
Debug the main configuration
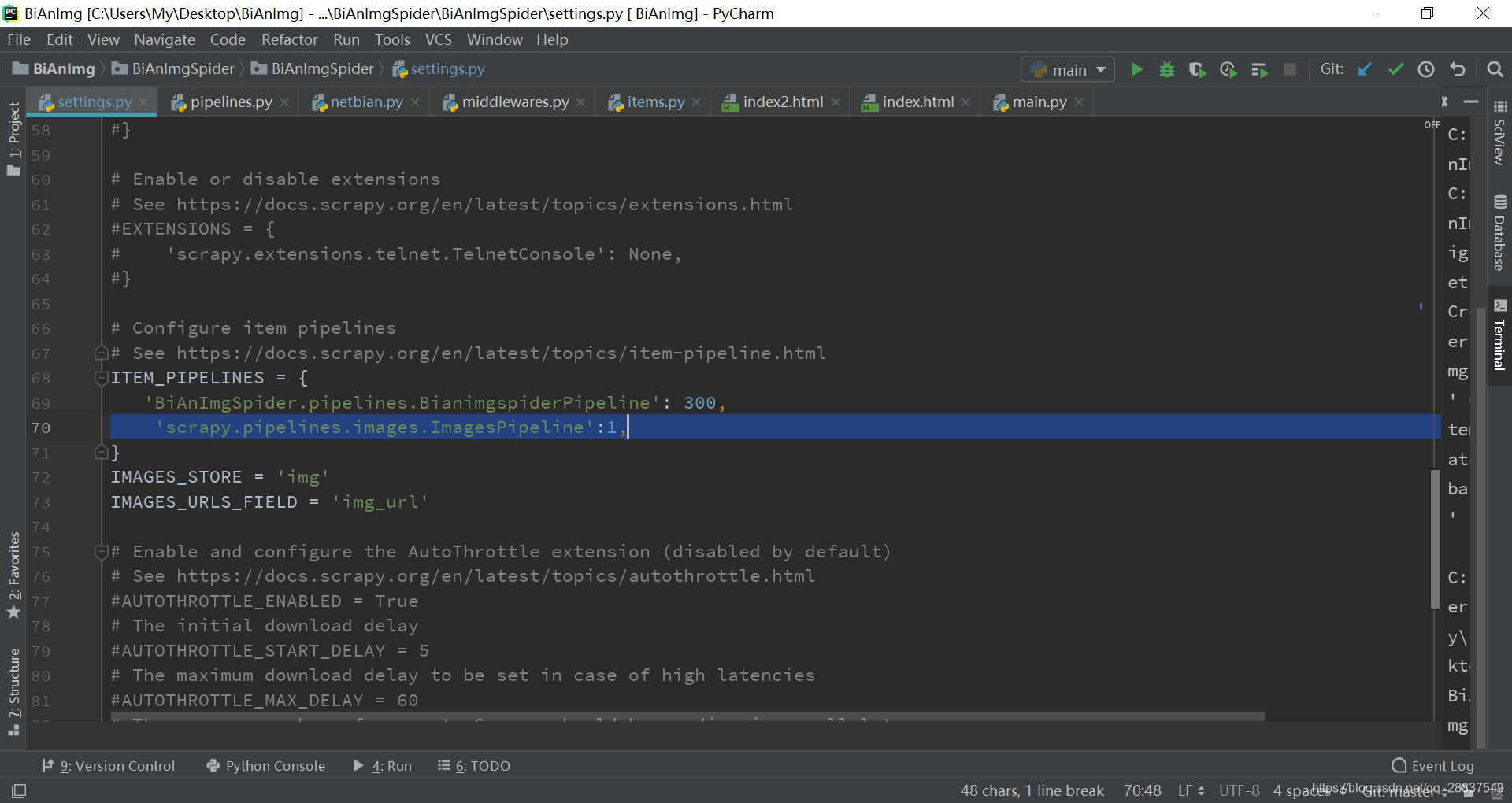(1166, 69)
